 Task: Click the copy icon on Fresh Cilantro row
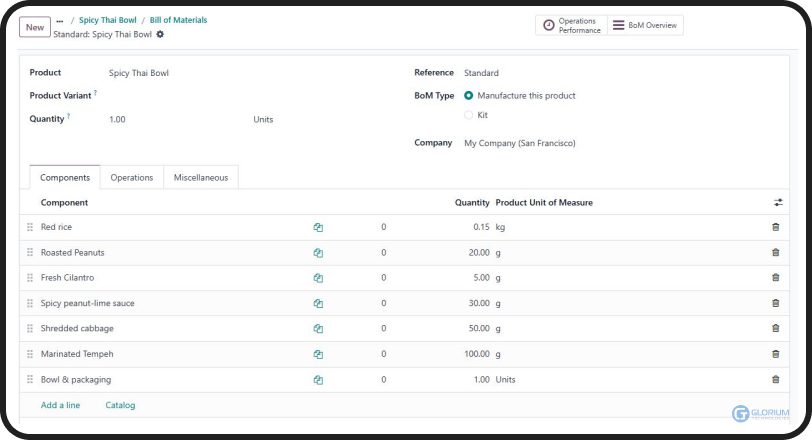point(318,278)
